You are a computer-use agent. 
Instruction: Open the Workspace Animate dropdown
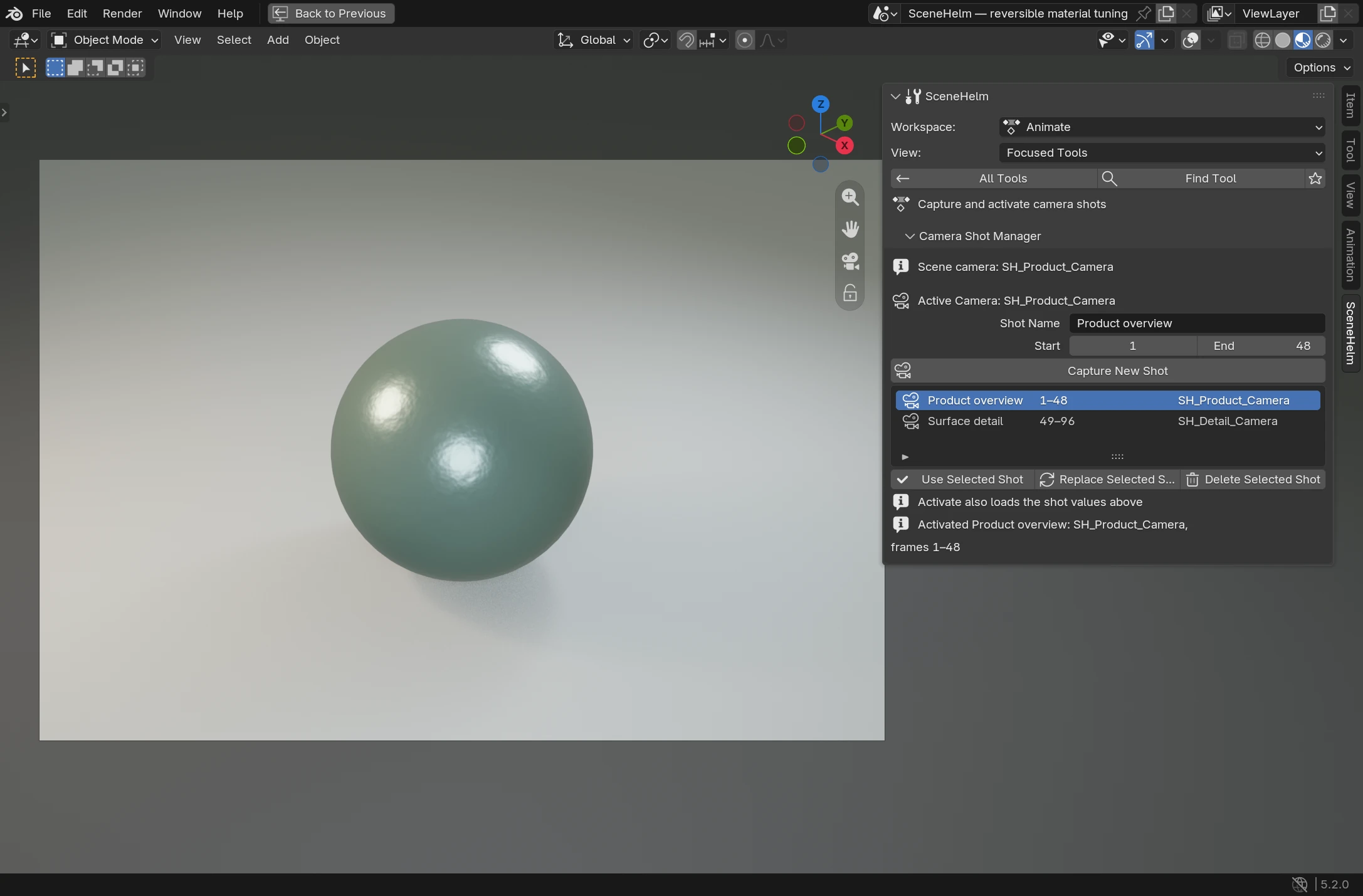[x=1162, y=127]
